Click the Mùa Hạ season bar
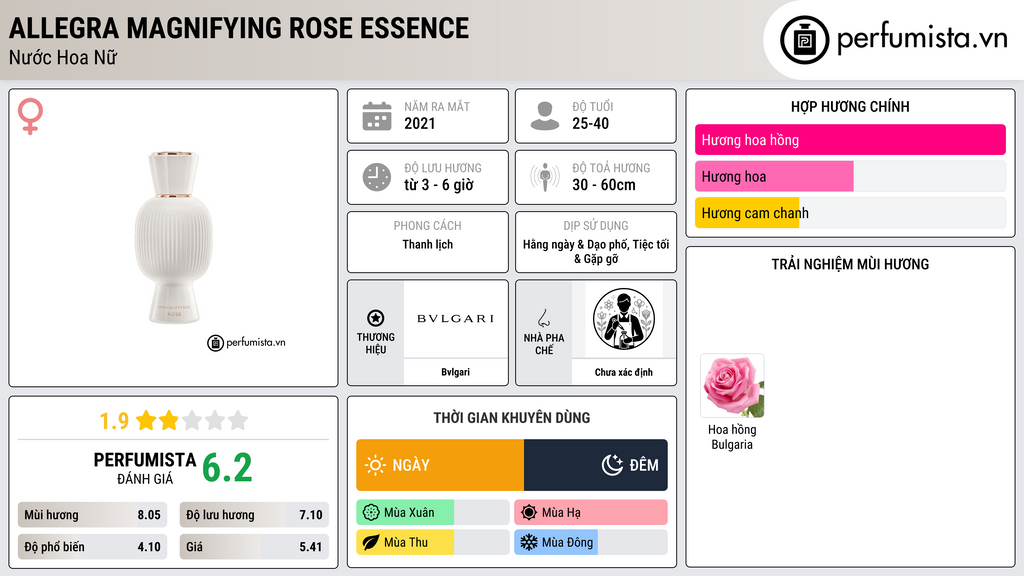1024x576 pixels. pos(590,513)
